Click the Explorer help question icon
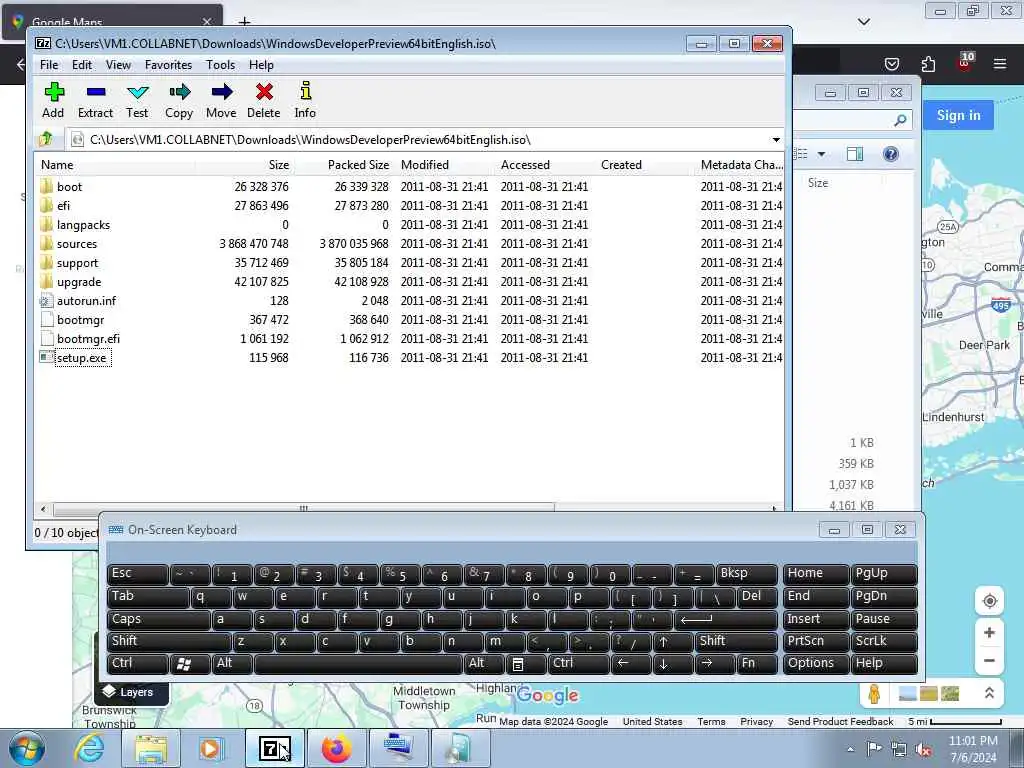The width and height of the screenshot is (1024, 768). (890, 154)
